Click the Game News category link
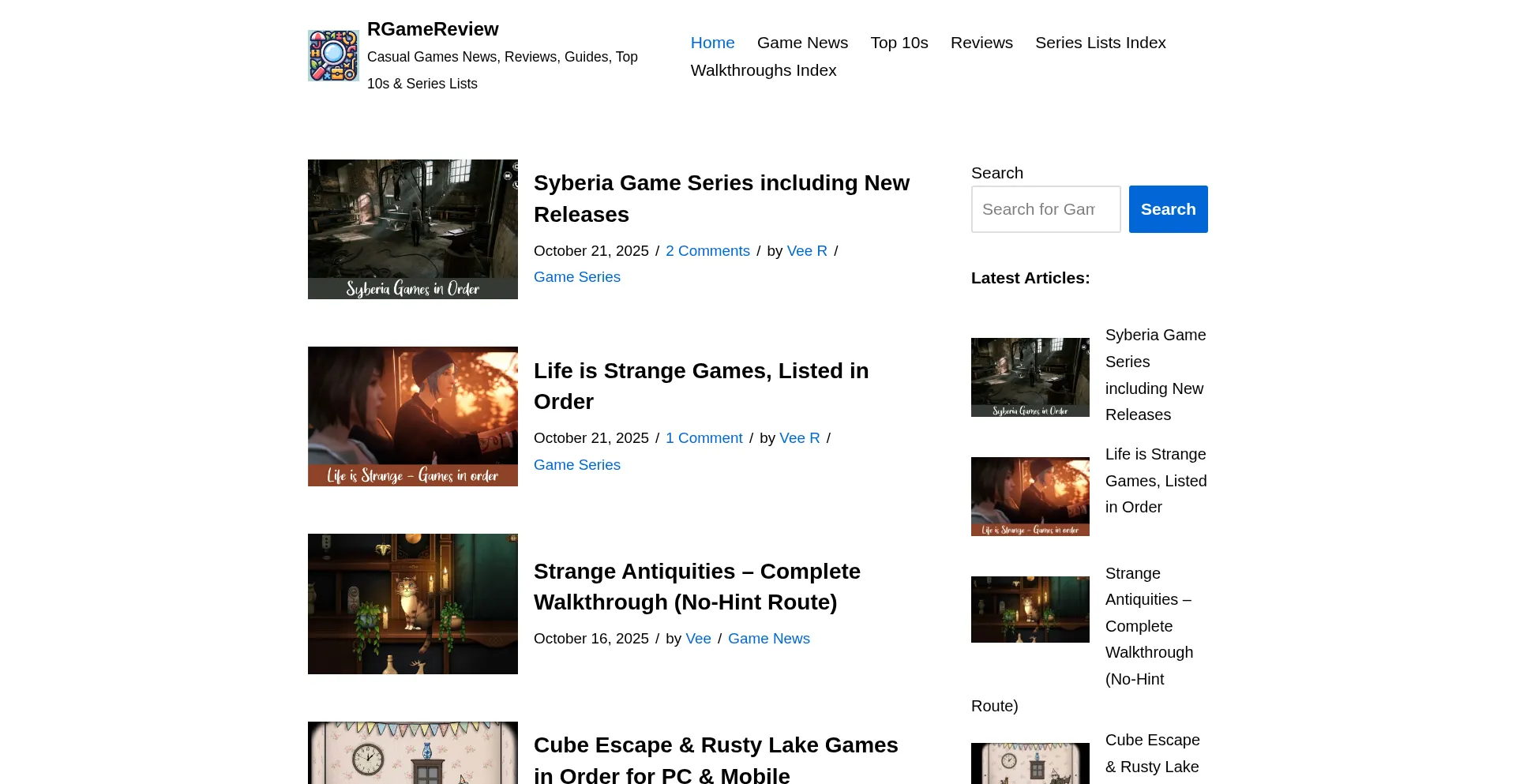This screenshot has height=784, width=1516. [x=768, y=639]
